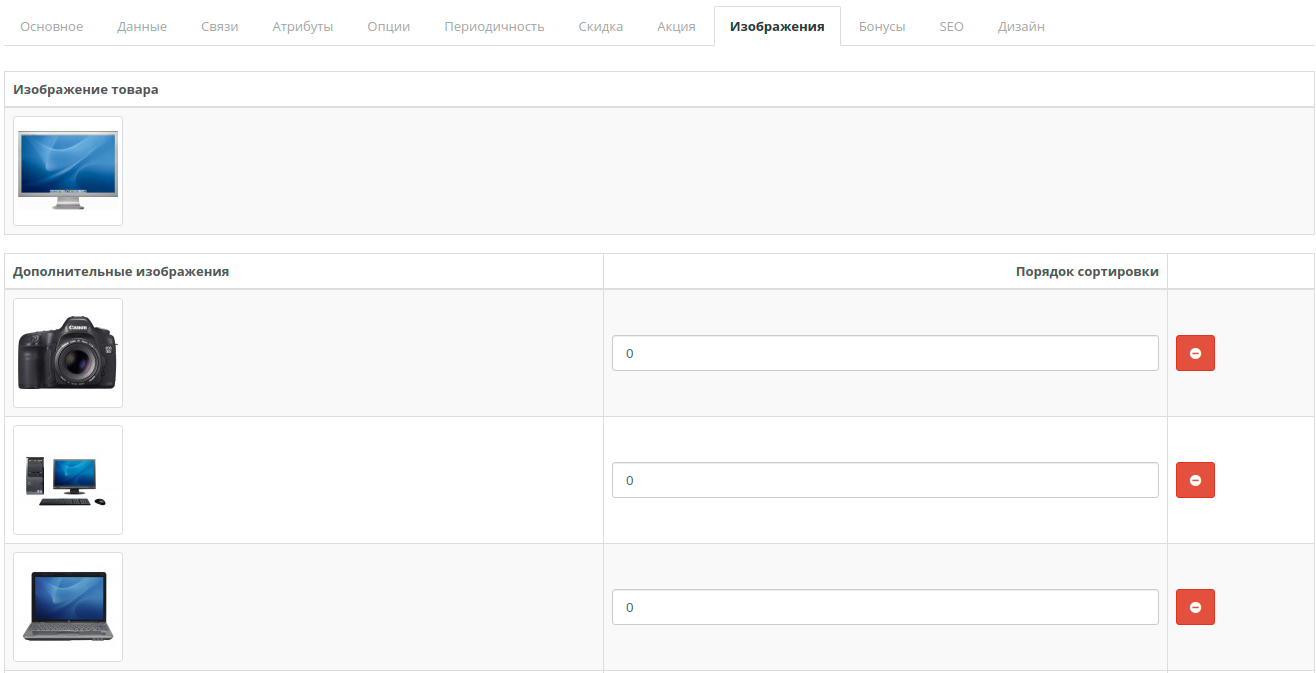Open the SEO tab
The image size is (1316, 673).
[x=951, y=27]
